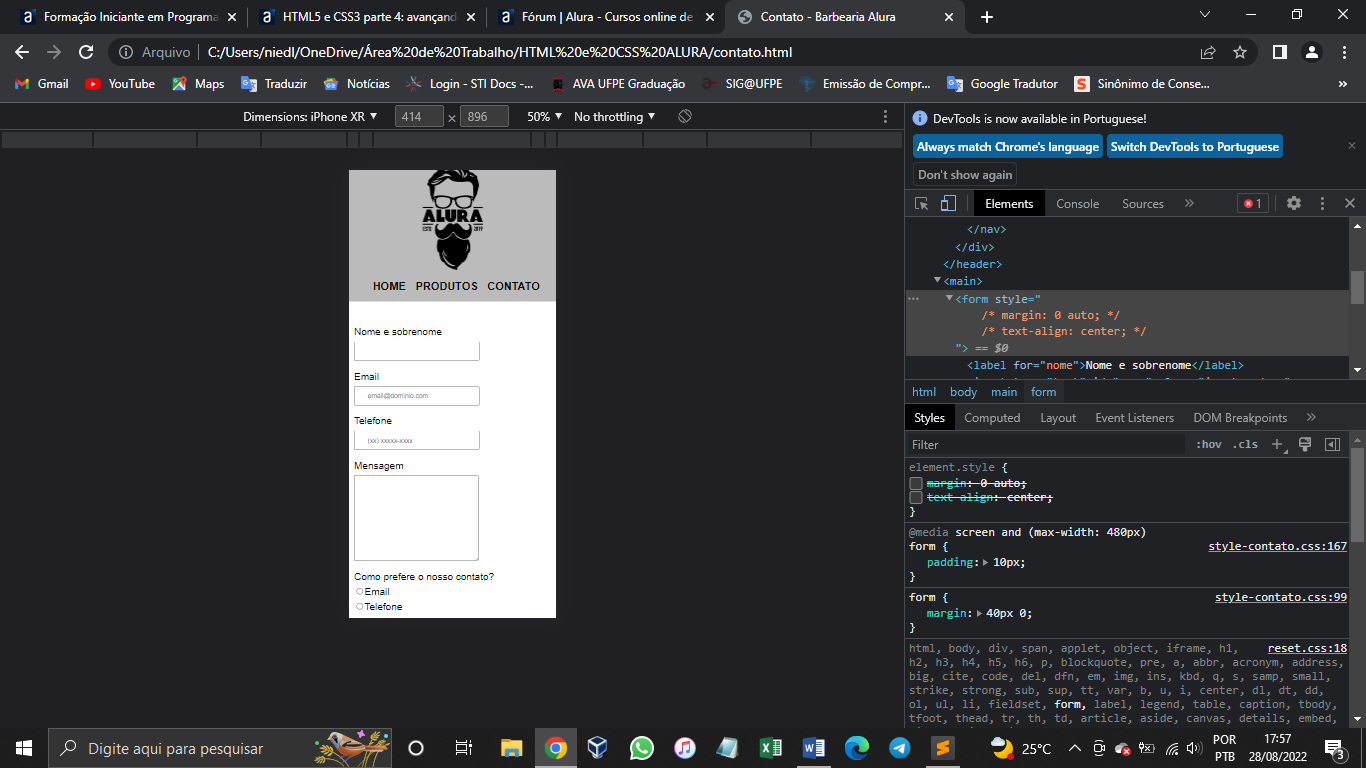The width and height of the screenshot is (1366, 768).
Task: Dismiss the DevTools language notification
Action: click(x=1352, y=146)
